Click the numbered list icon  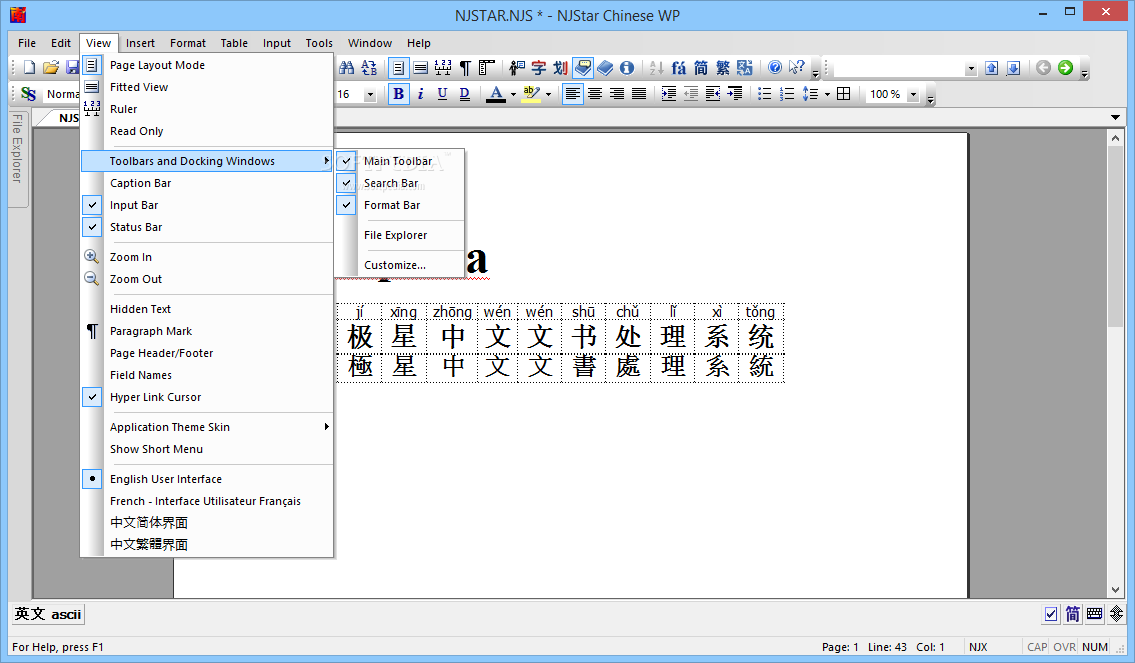[x=787, y=94]
